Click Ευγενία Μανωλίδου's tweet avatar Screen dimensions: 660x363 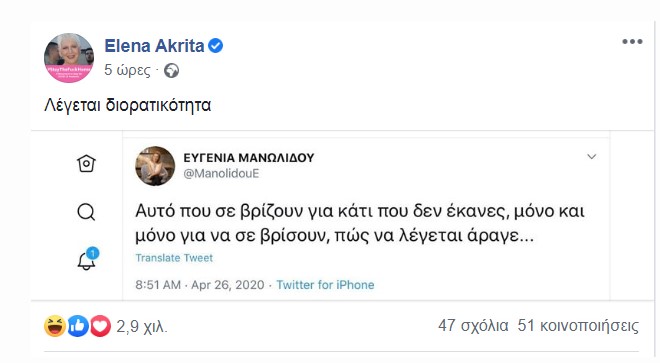pyautogui.click(x=155, y=166)
